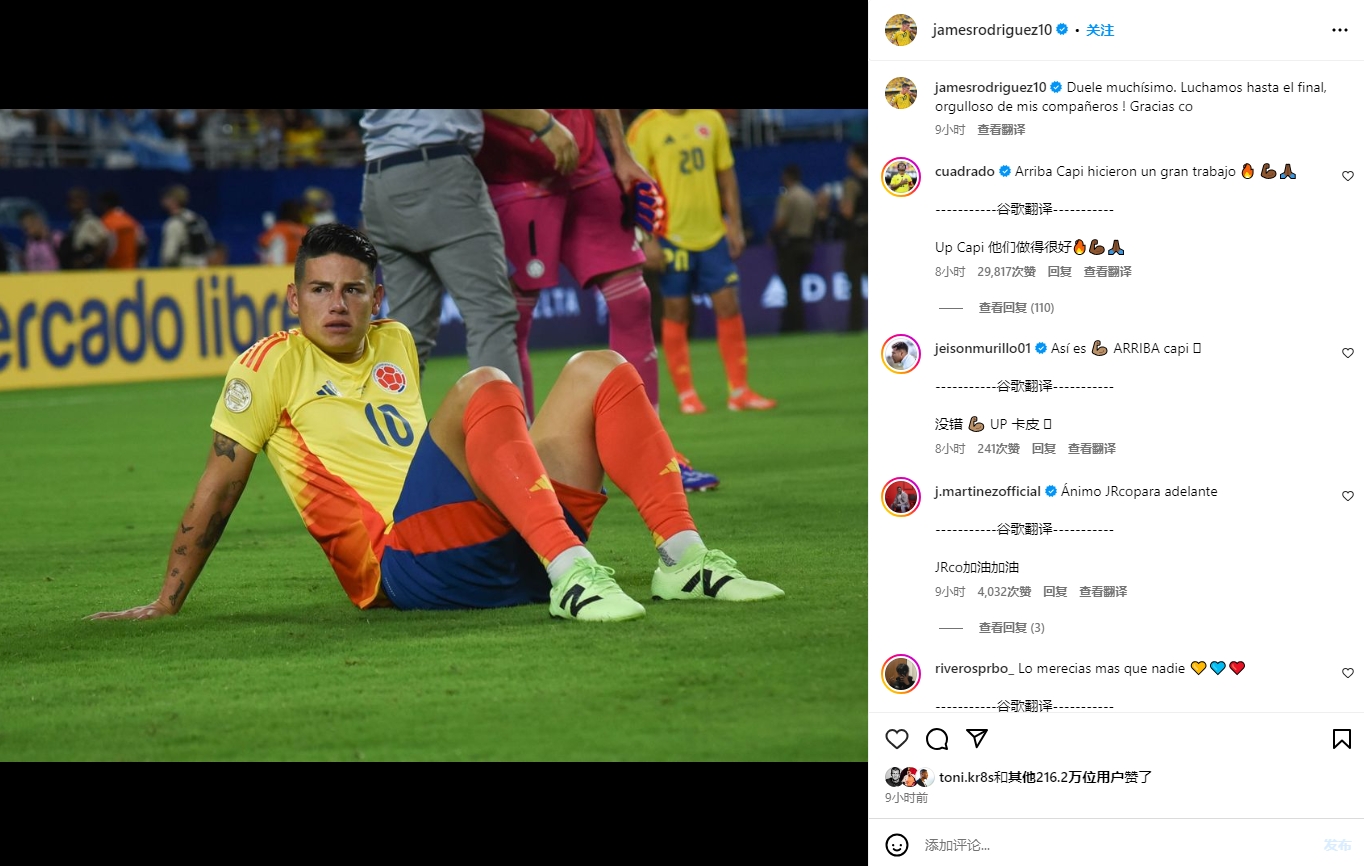Image resolution: width=1364 pixels, height=866 pixels.
Task: View likes list via toni.kr8s link
Action: 965,777
